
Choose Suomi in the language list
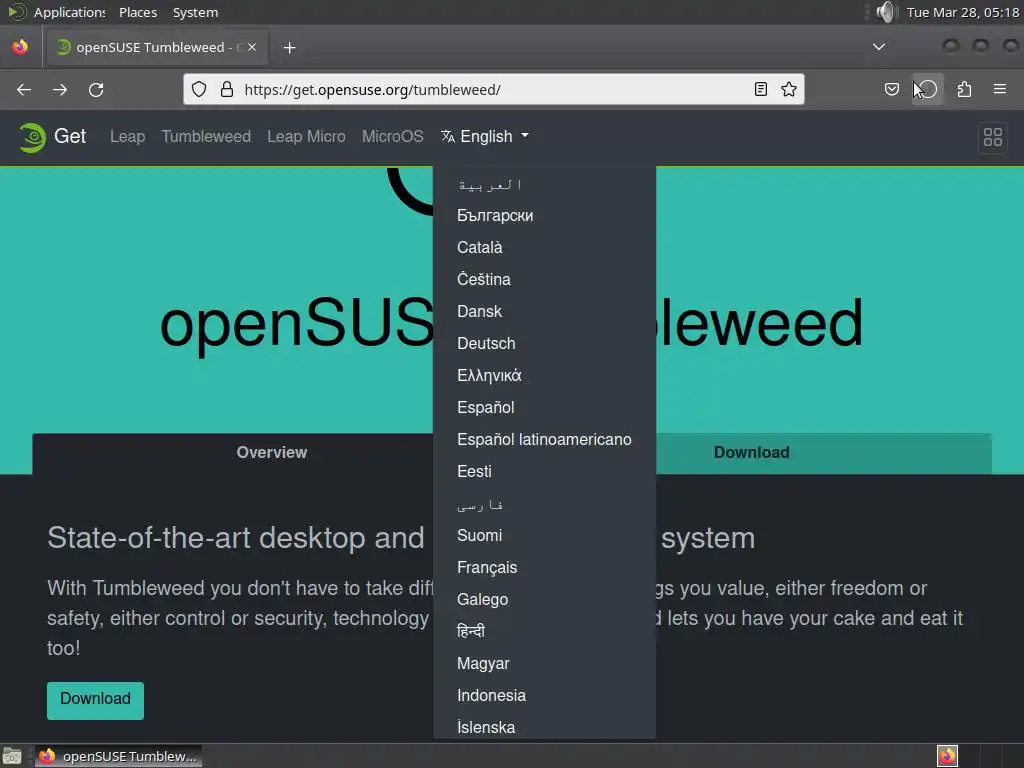(544, 536)
